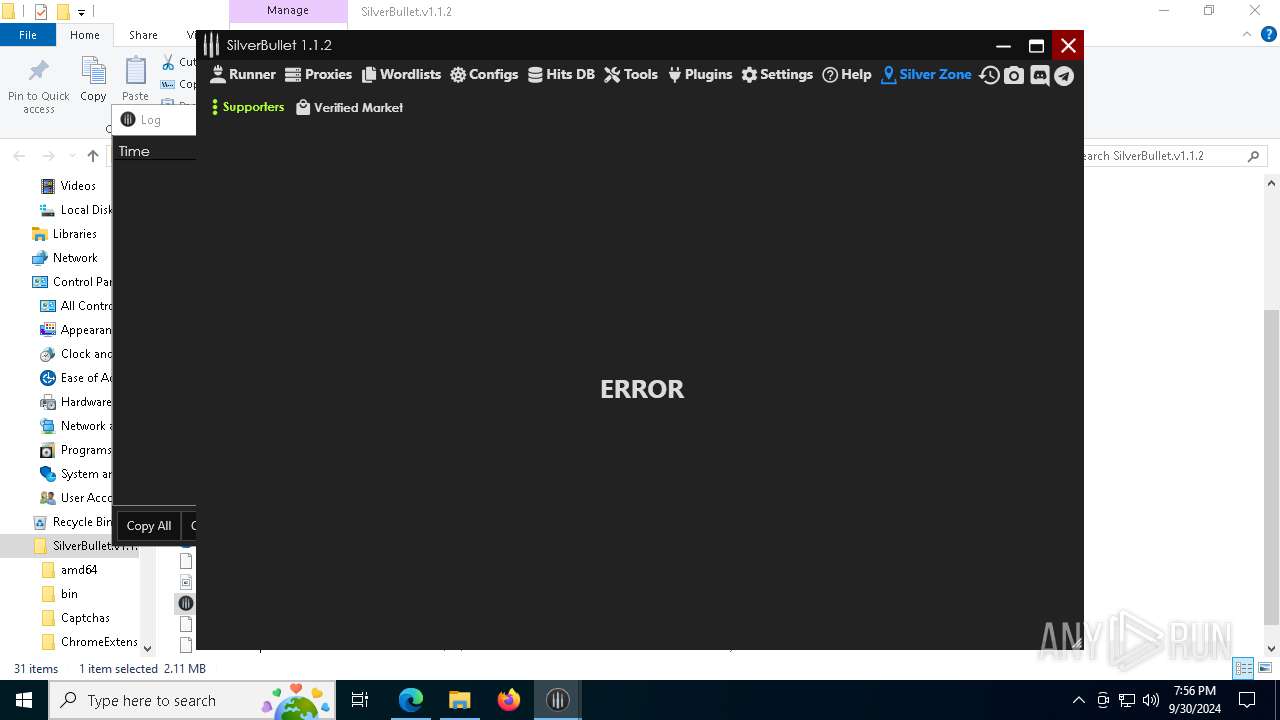Select Control Panel in navigation tree
1280x720 pixels.
tap(72, 282)
